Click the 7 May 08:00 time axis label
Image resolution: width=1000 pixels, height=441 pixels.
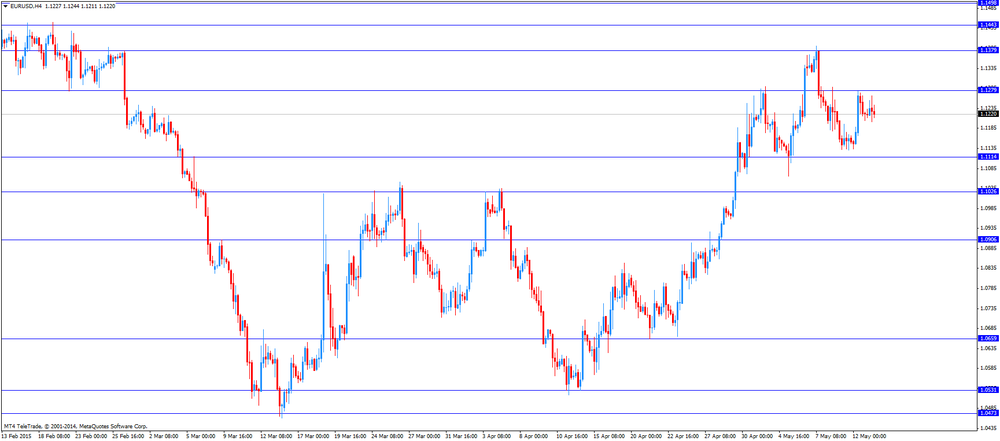click(x=832, y=437)
